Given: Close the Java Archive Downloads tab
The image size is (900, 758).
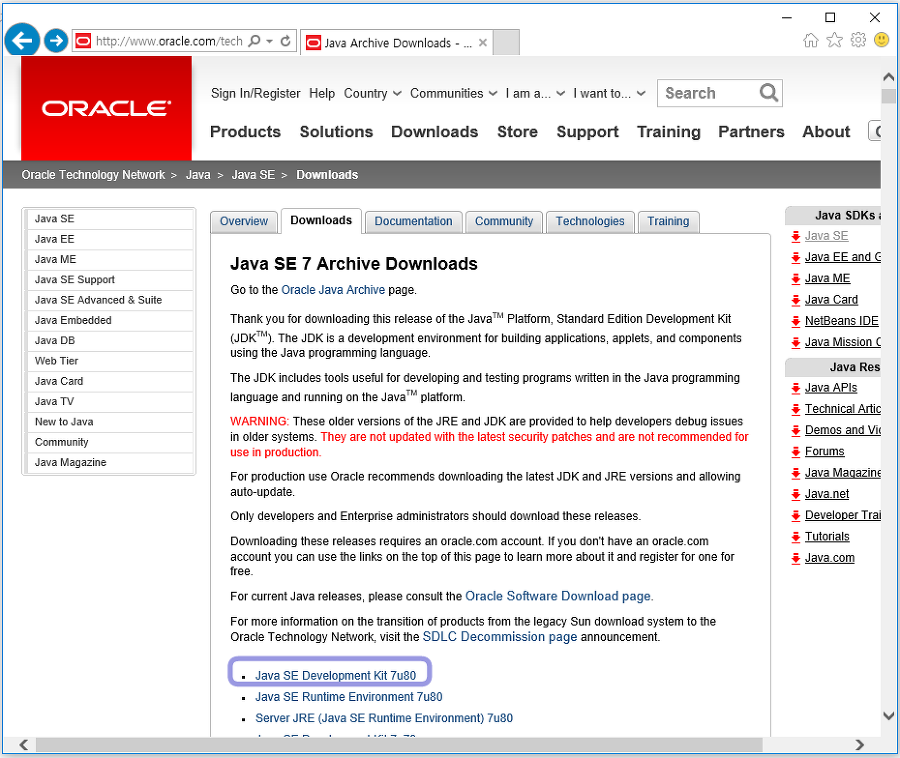Looking at the screenshot, I should point(483,42).
